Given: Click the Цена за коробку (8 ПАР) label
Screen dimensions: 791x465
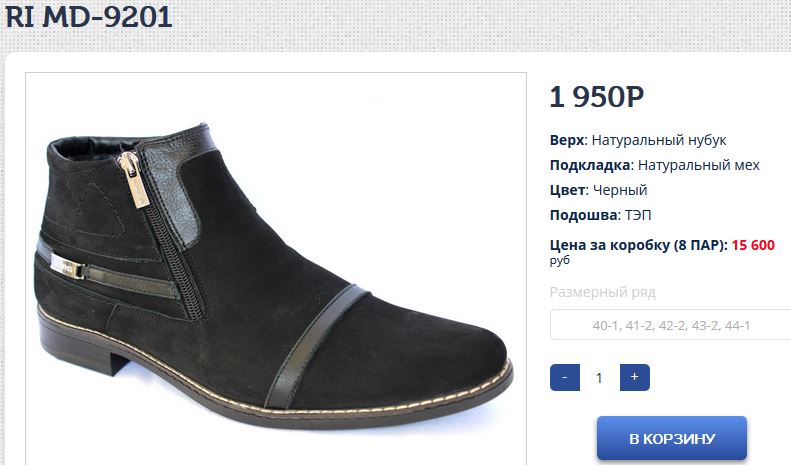Looking at the screenshot, I should [x=639, y=245].
